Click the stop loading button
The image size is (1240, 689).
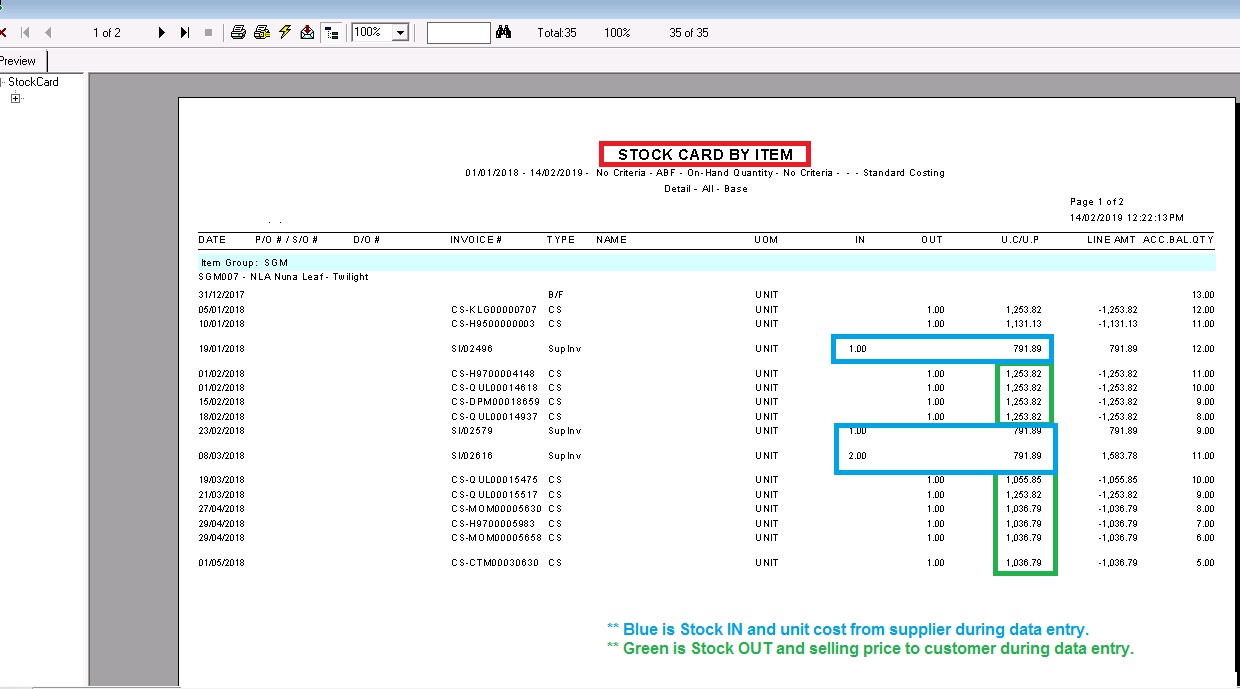click(208, 33)
